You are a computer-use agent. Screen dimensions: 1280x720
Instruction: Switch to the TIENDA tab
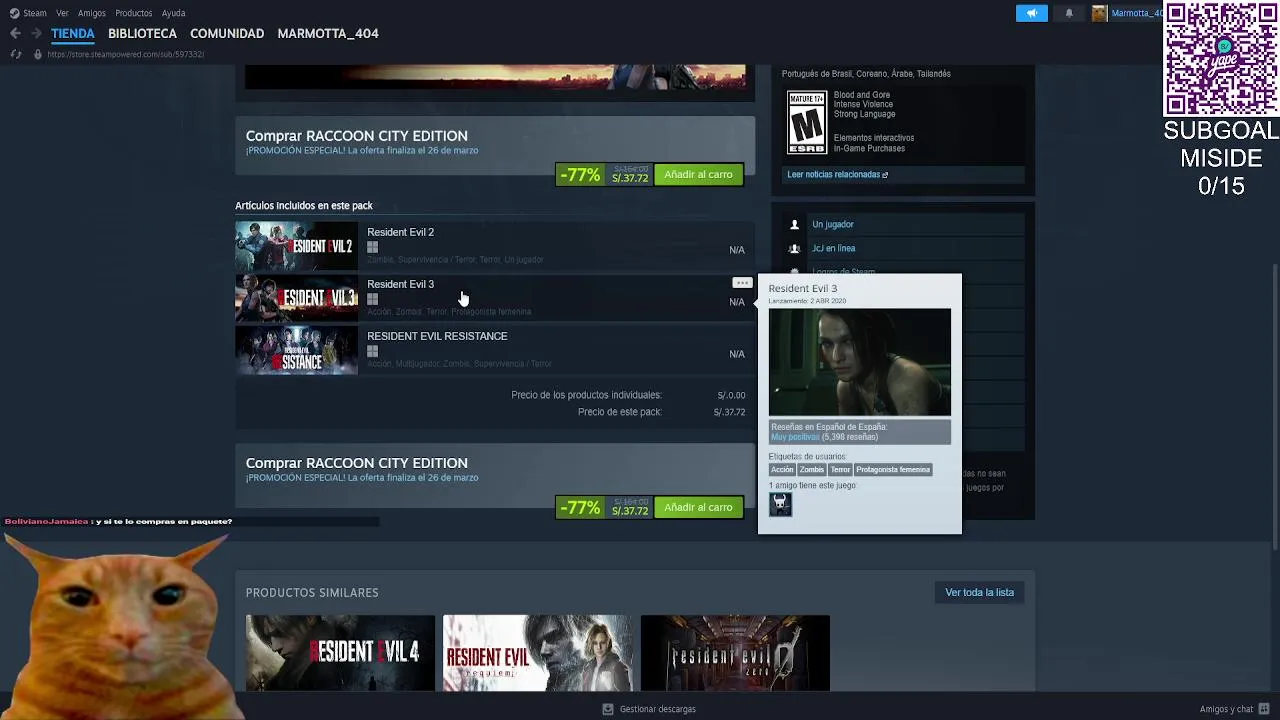pos(73,33)
